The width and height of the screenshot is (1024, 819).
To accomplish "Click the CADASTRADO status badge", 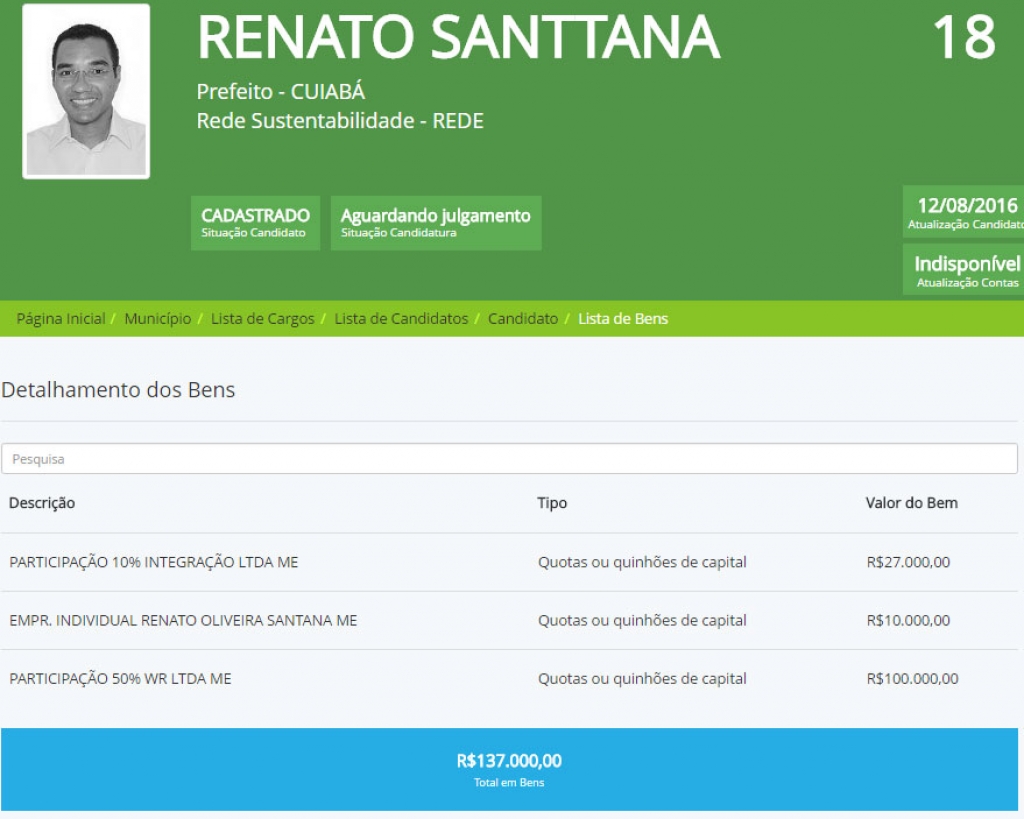I will click(255, 223).
